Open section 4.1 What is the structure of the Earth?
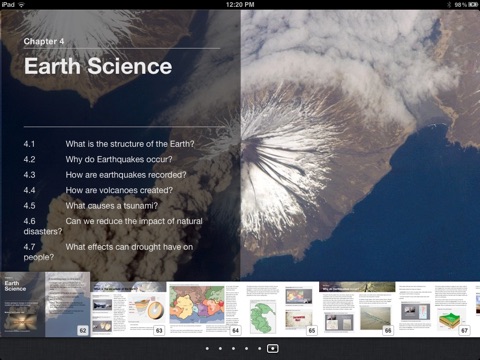Screen dimensions: 480x360 (109, 144)
